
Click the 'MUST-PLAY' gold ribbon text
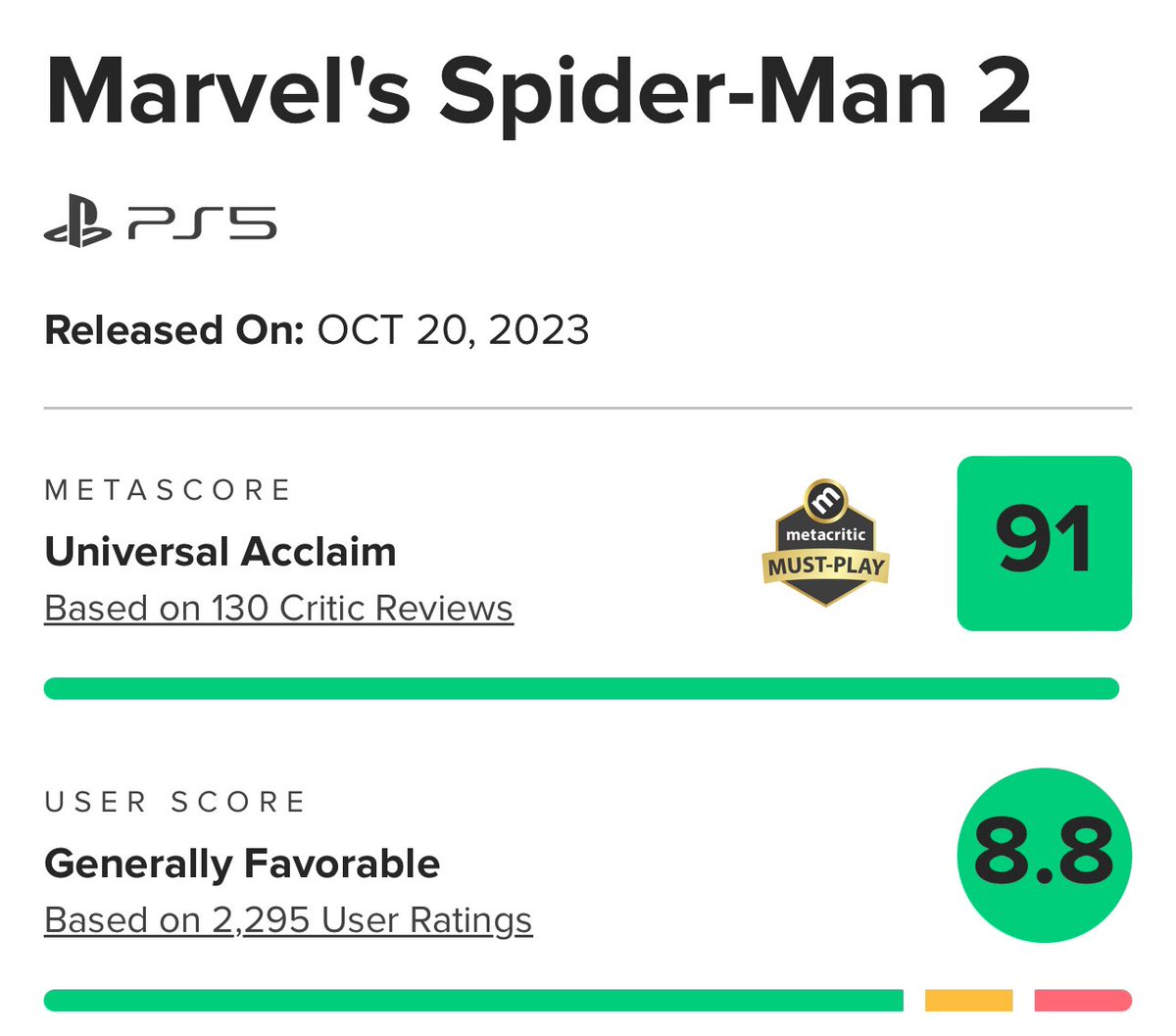(x=826, y=567)
